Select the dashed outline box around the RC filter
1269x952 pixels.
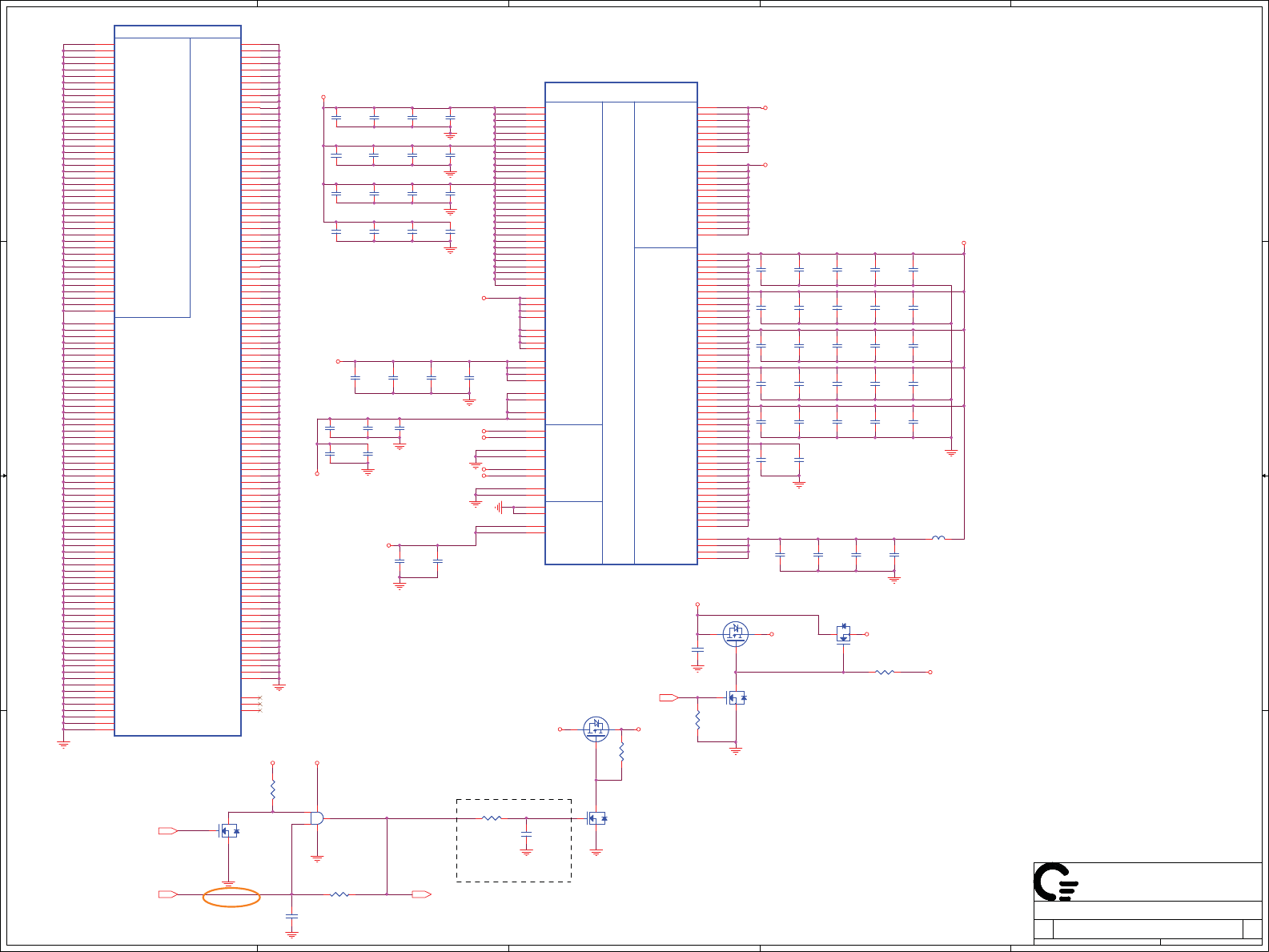point(514,841)
